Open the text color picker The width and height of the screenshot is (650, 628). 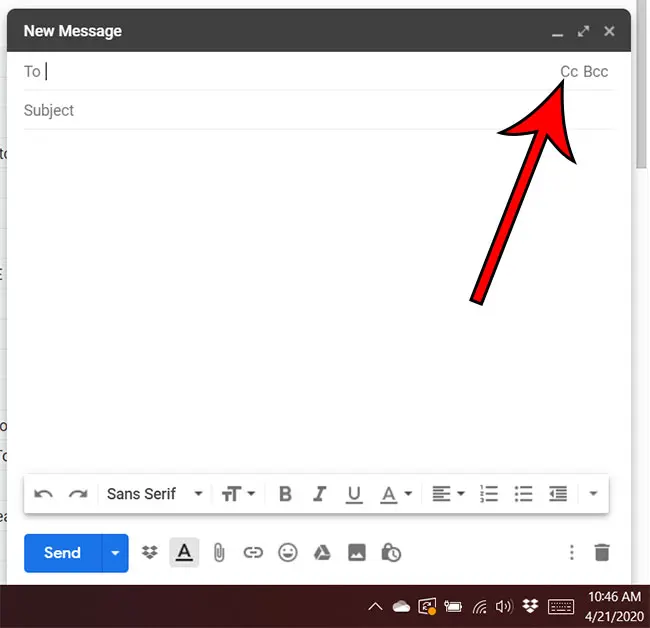(395, 494)
